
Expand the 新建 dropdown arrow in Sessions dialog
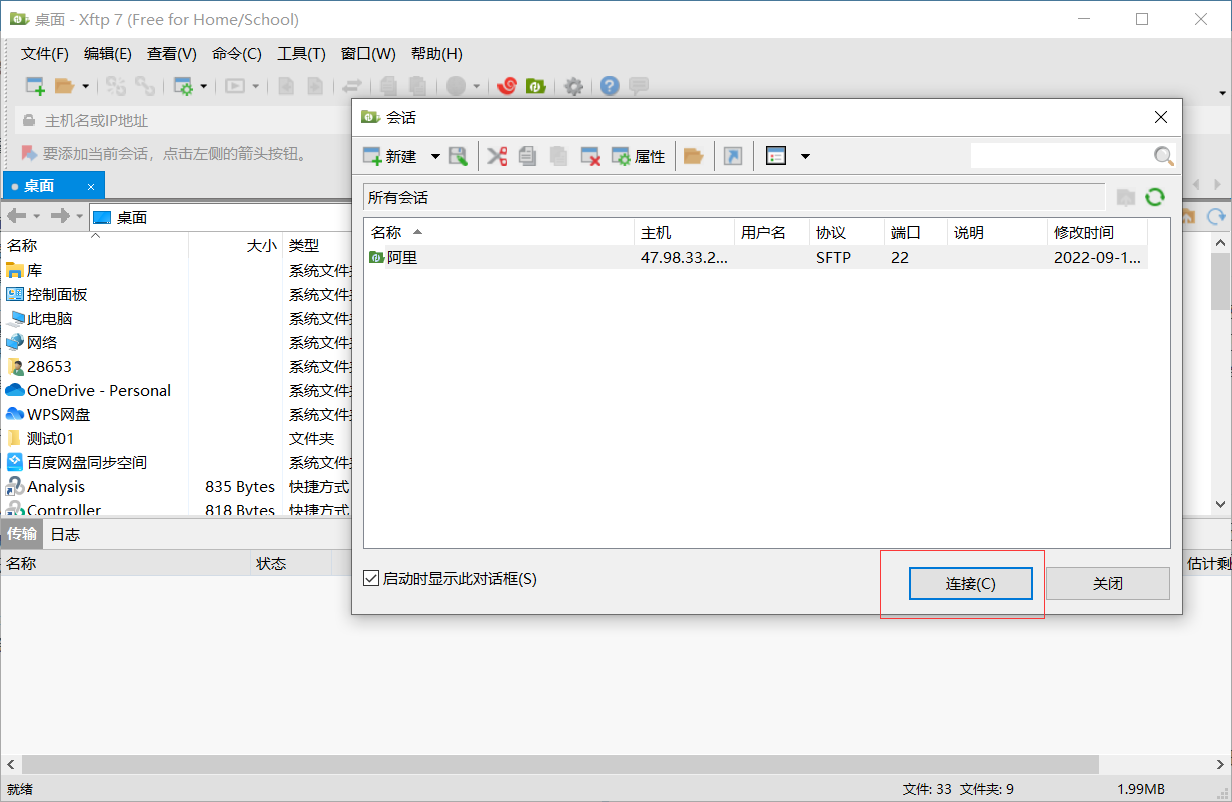click(x=435, y=156)
